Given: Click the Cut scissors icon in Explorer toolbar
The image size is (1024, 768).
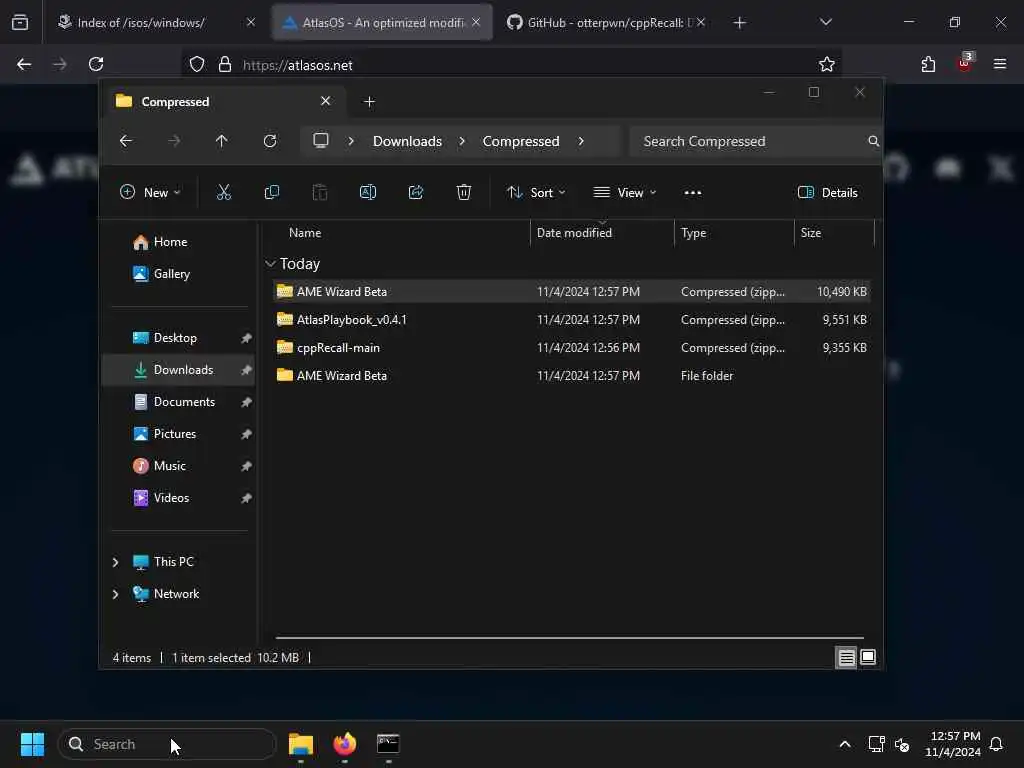Looking at the screenshot, I should [223, 192].
